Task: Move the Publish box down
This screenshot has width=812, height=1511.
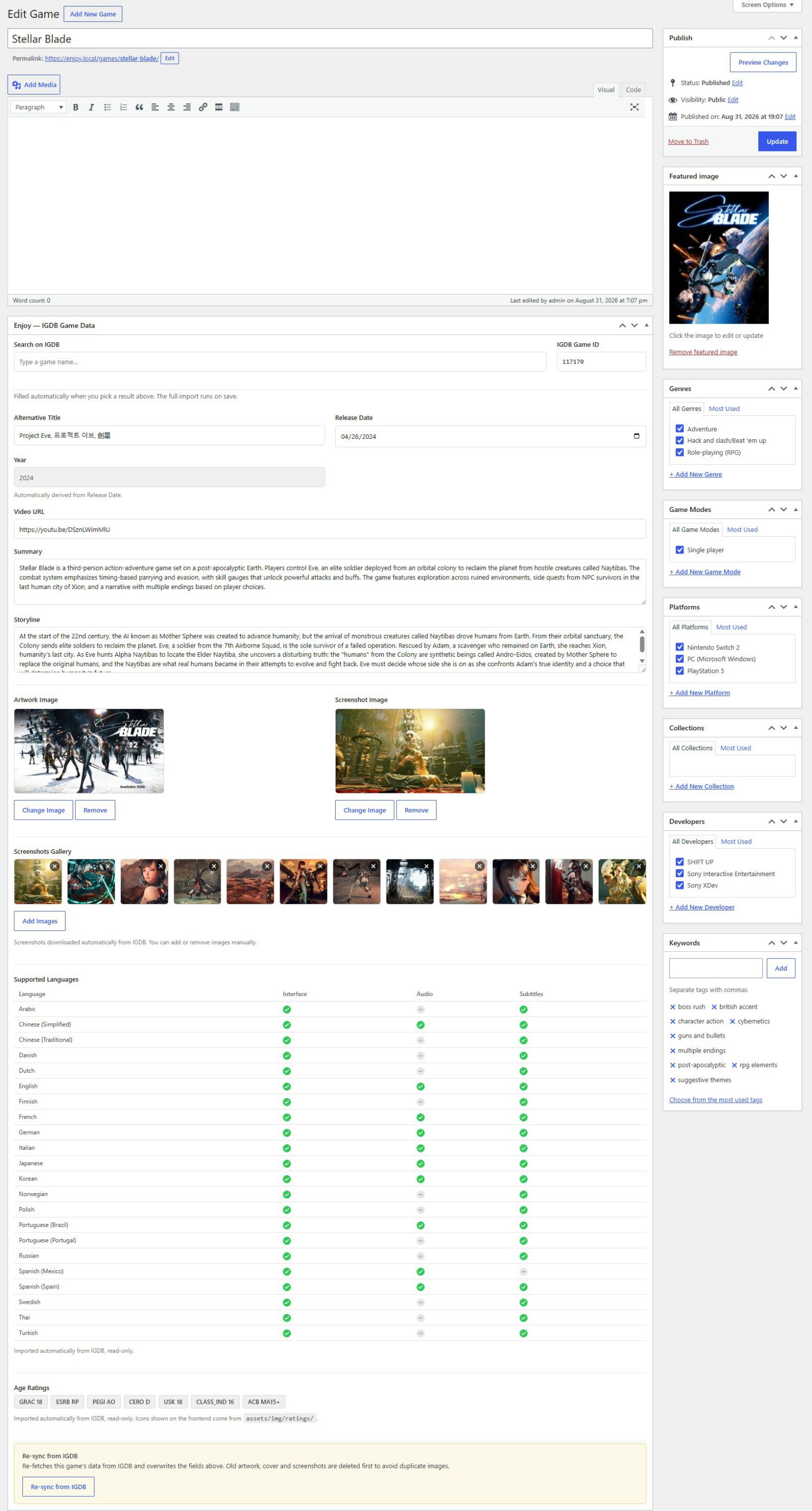Action: (784, 38)
